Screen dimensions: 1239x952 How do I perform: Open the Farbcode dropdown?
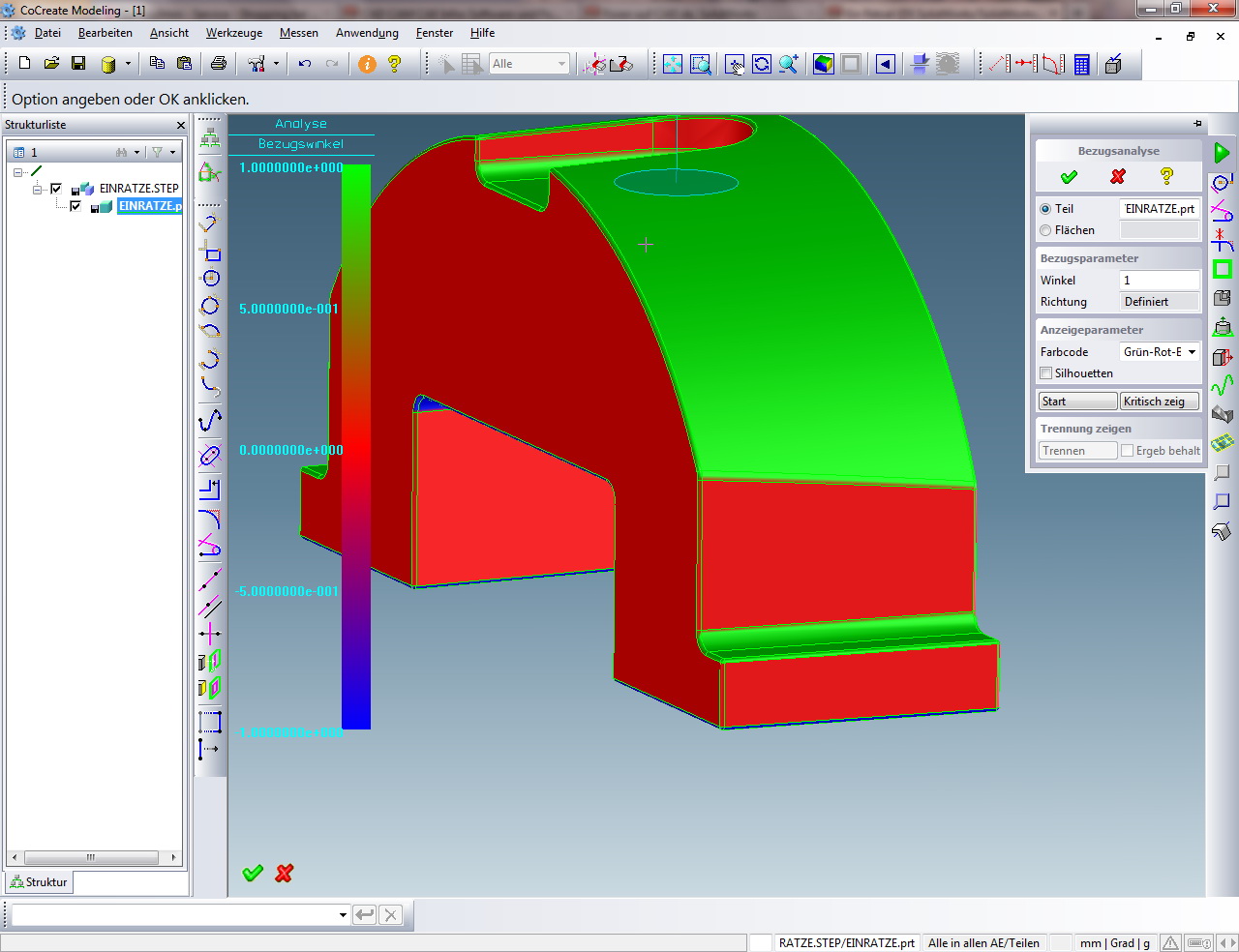click(x=1192, y=352)
